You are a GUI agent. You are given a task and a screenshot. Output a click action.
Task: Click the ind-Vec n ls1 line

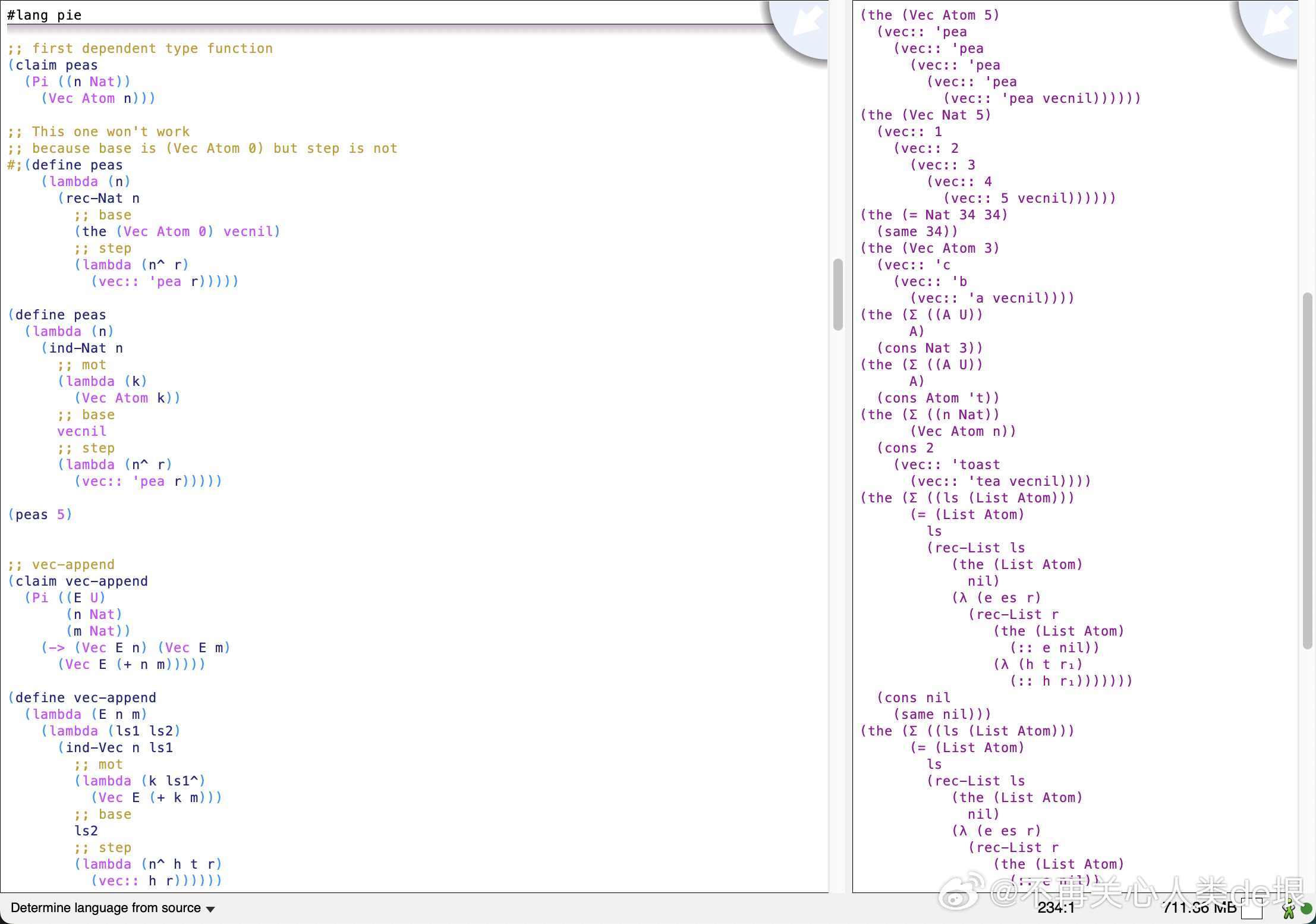(x=116, y=747)
